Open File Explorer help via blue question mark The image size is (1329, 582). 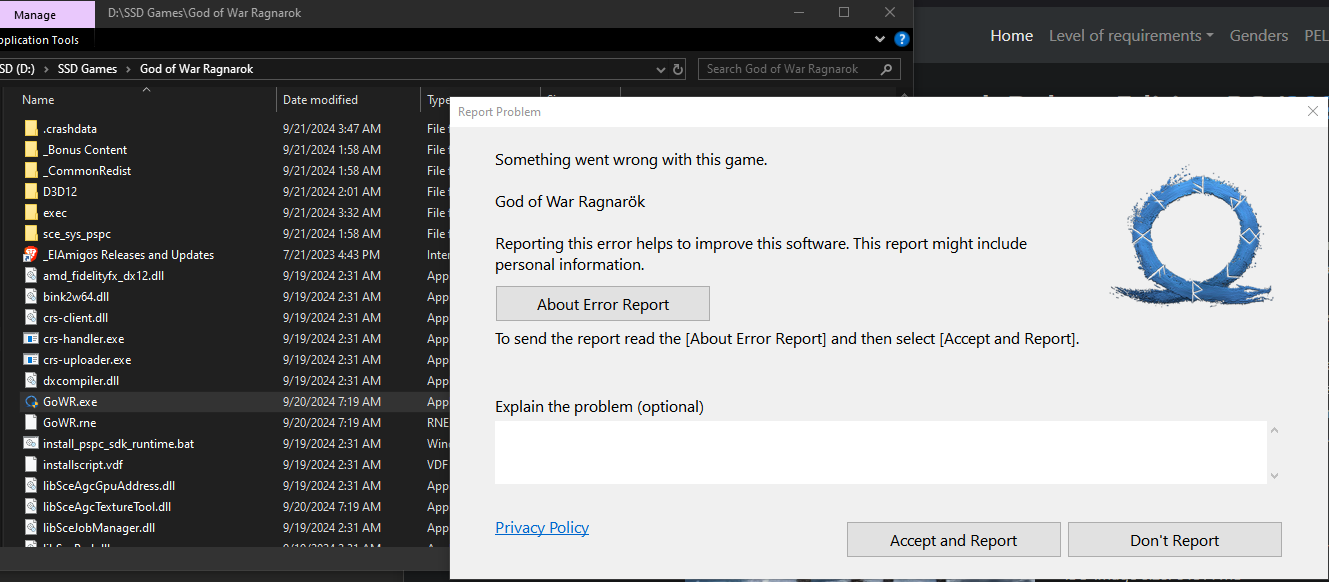point(902,40)
